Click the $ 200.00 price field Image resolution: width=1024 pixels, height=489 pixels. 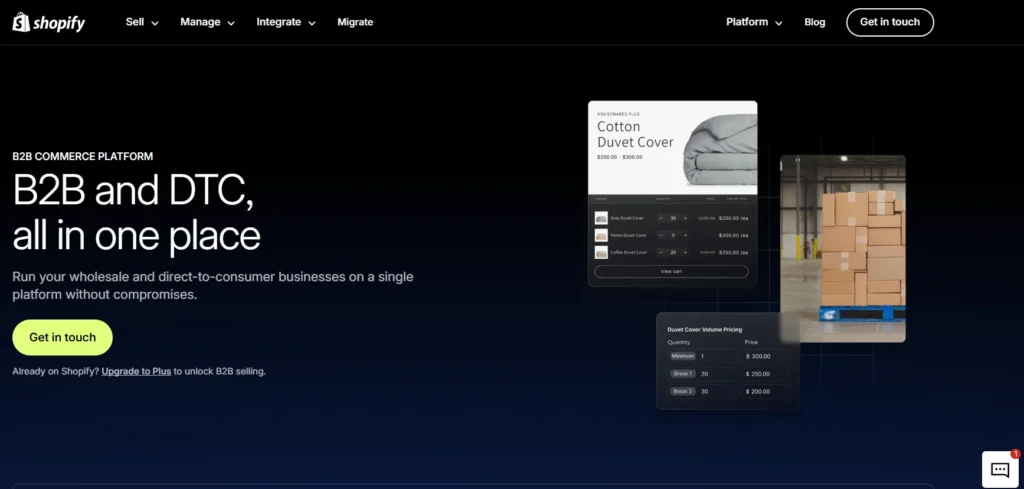pyautogui.click(x=765, y=392)
